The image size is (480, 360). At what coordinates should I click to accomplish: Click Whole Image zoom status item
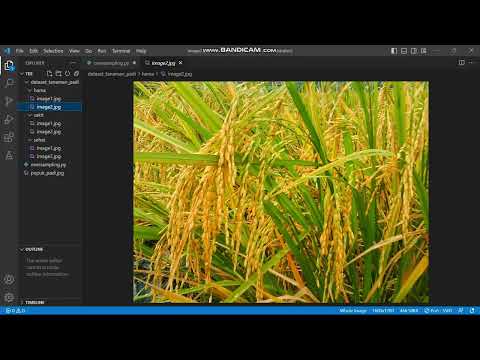tap(353, 310)
